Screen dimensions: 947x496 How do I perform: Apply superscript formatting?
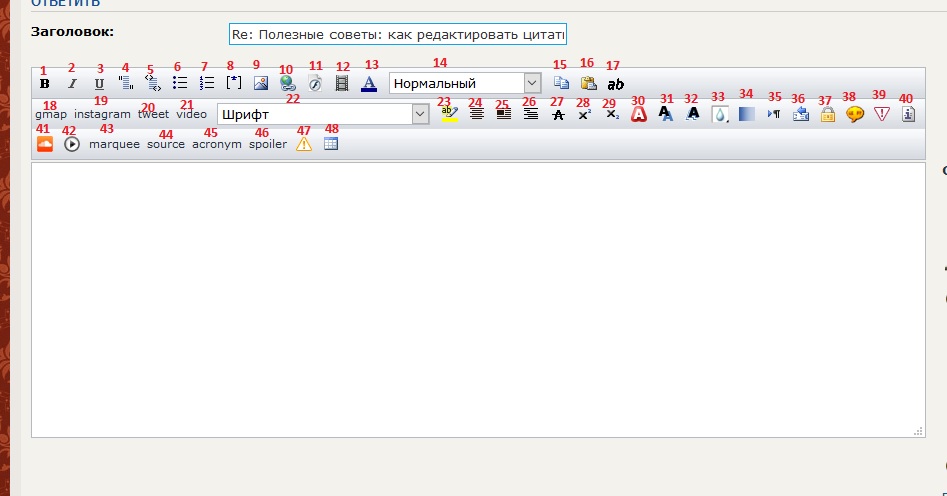[x=585, y=115]
